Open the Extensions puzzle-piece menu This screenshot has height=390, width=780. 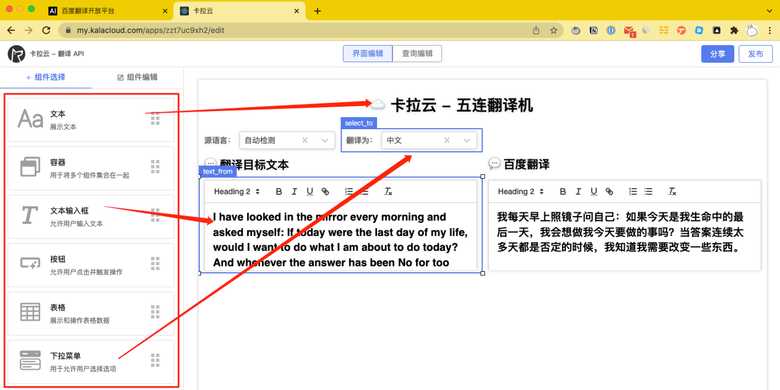pos(734,30)
